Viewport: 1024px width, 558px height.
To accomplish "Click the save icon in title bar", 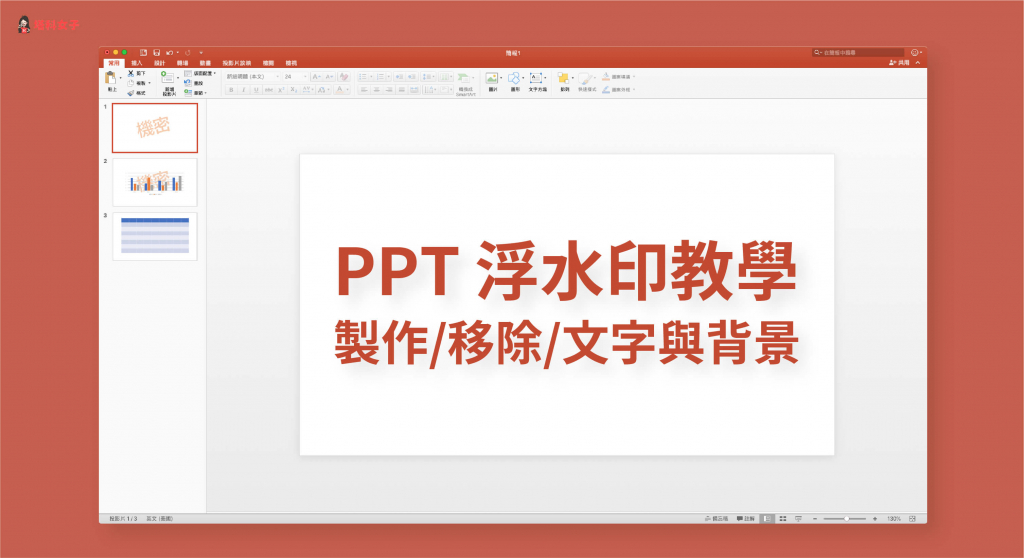I will pyautogui.click(x=157, y=52).
